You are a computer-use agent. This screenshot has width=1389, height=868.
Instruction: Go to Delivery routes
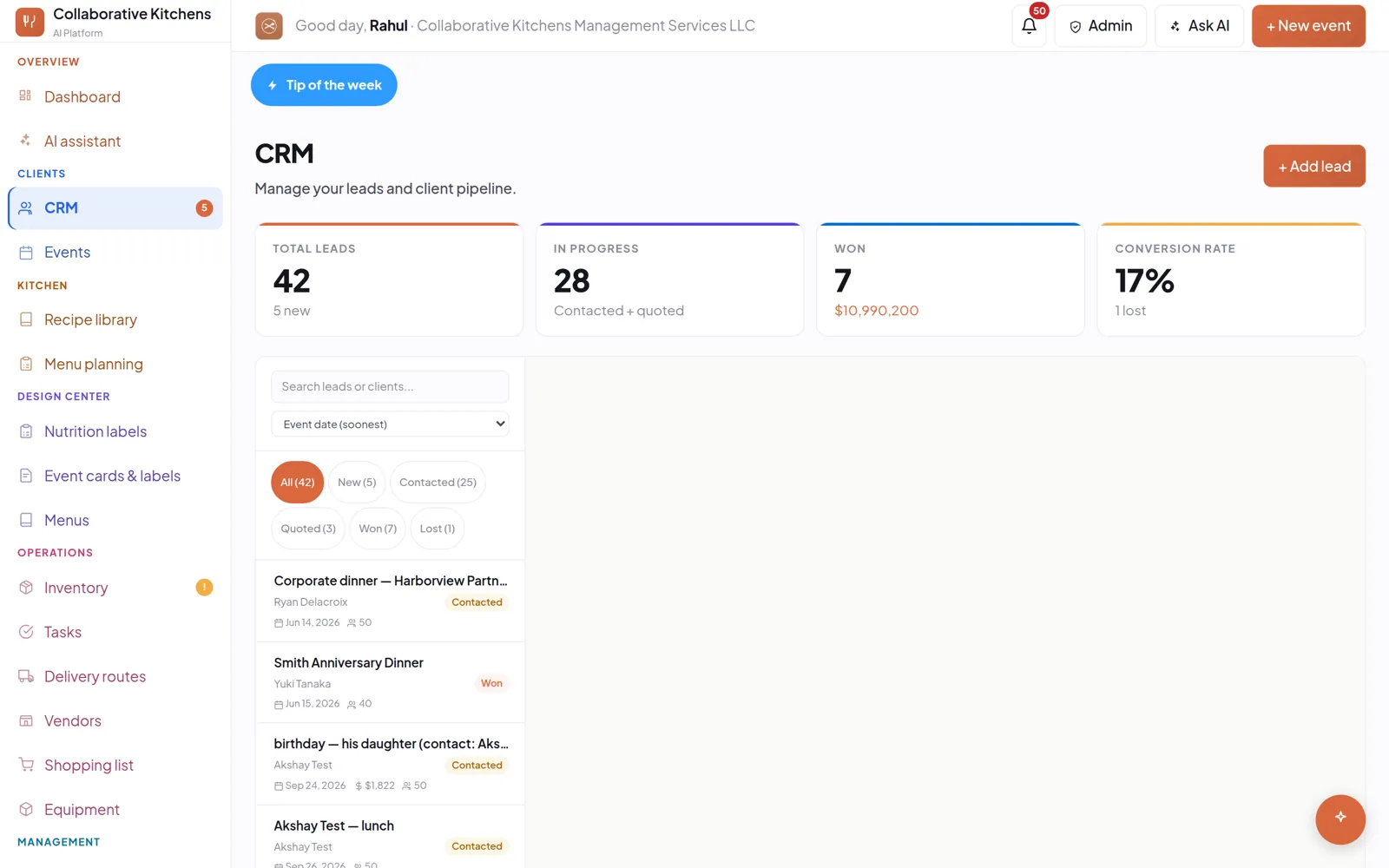coord(115,676)
